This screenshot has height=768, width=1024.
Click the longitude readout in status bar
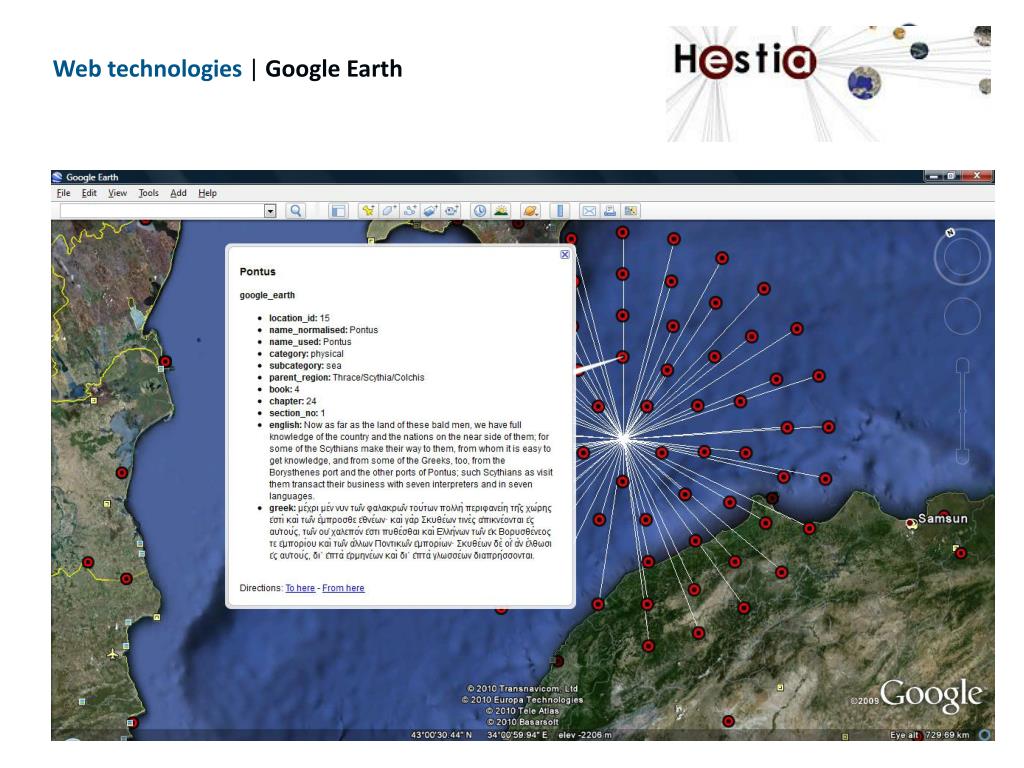[x=517, y=735]
